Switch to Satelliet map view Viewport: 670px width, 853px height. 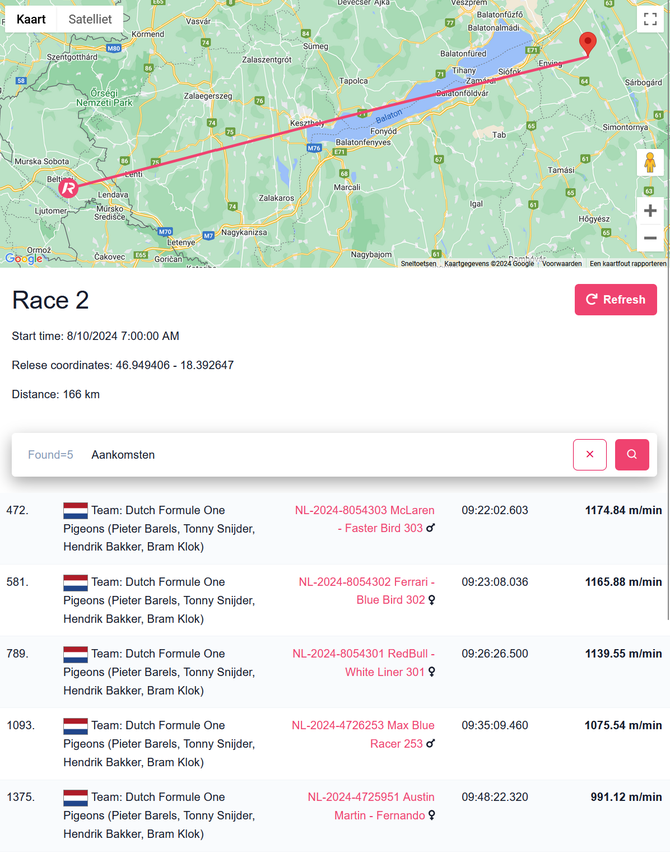[x=90, y=19]
